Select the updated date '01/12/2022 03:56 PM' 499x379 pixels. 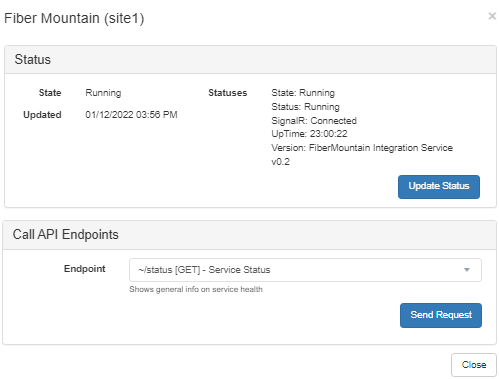point(131,115)
